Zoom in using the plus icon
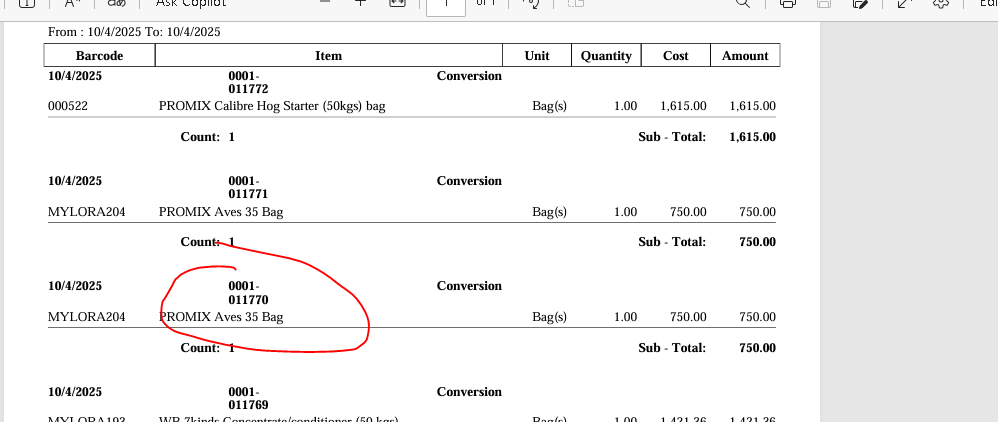Screen dimensions: 998x422 pyautogui.click(x=361, y=4)
